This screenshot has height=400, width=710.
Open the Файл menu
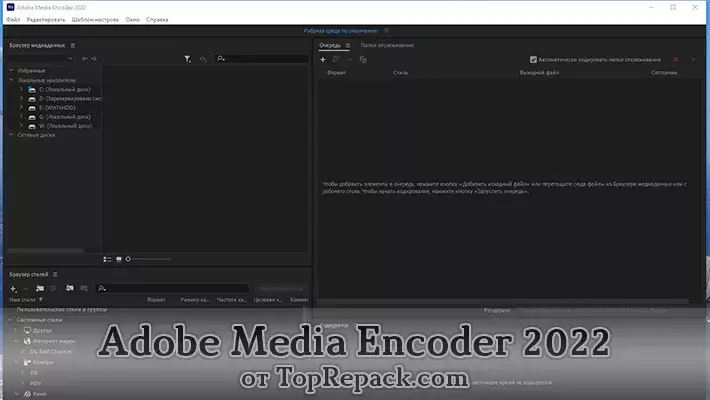tap(13, 19)
